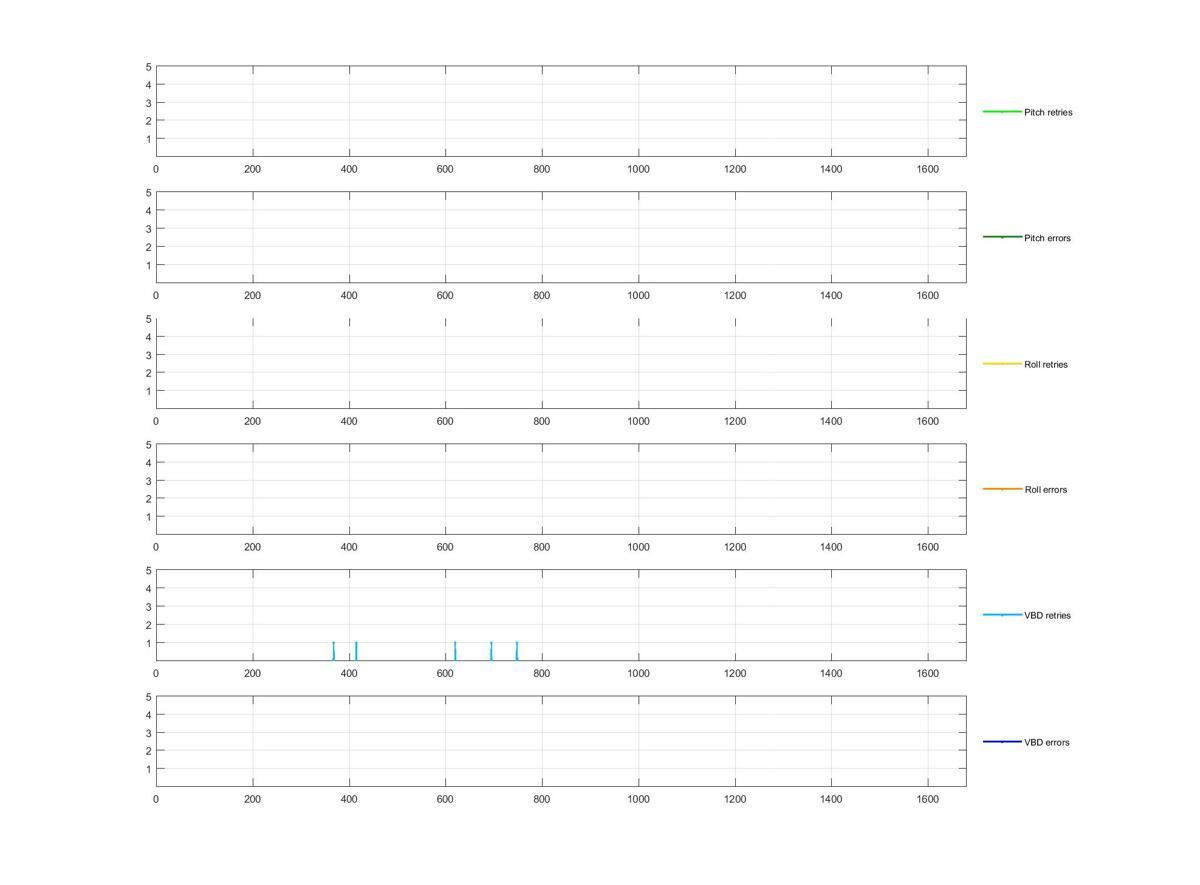Click the 0 tick label under VBD retries plot
1200x885 pixels.
point(156,673)
